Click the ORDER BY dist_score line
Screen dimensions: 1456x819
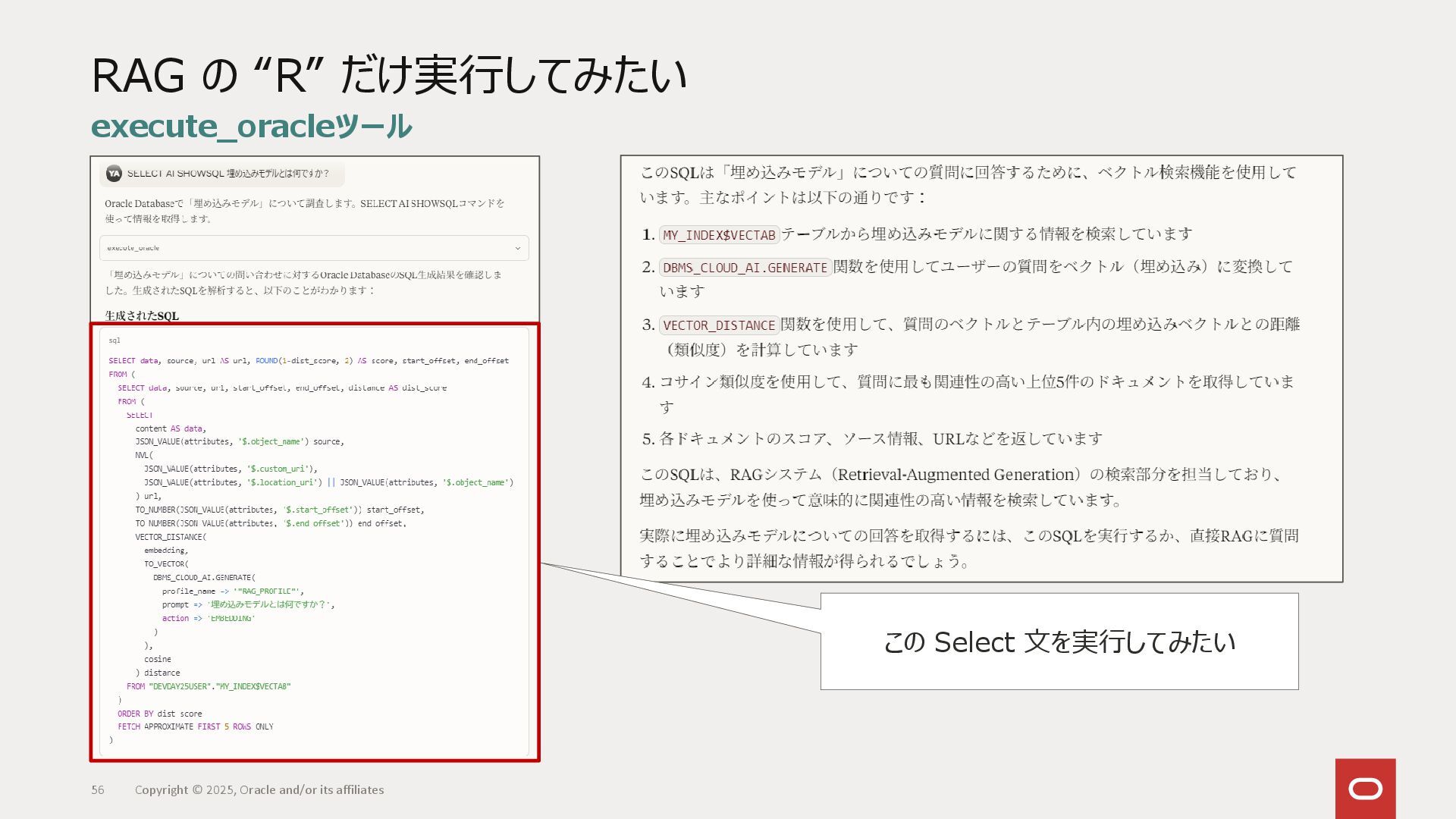[159, 714]
